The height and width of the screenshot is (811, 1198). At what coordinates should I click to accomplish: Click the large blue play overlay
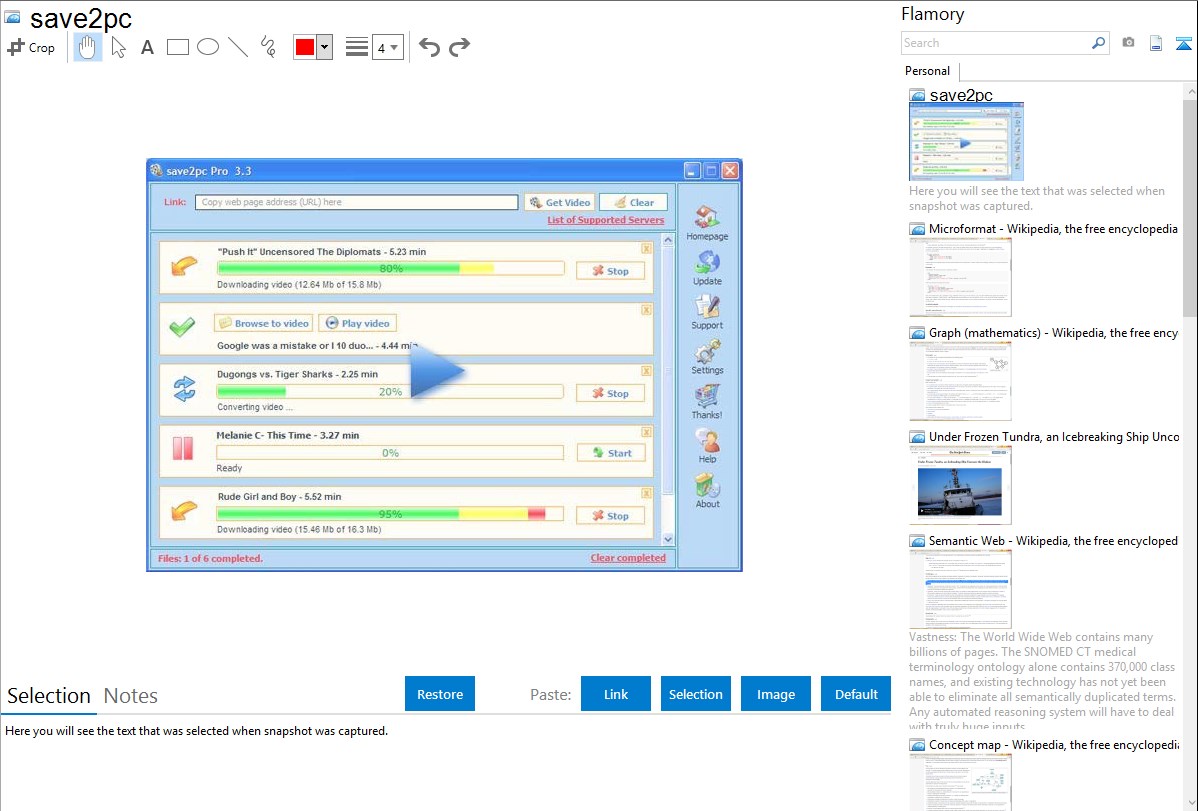437,371
